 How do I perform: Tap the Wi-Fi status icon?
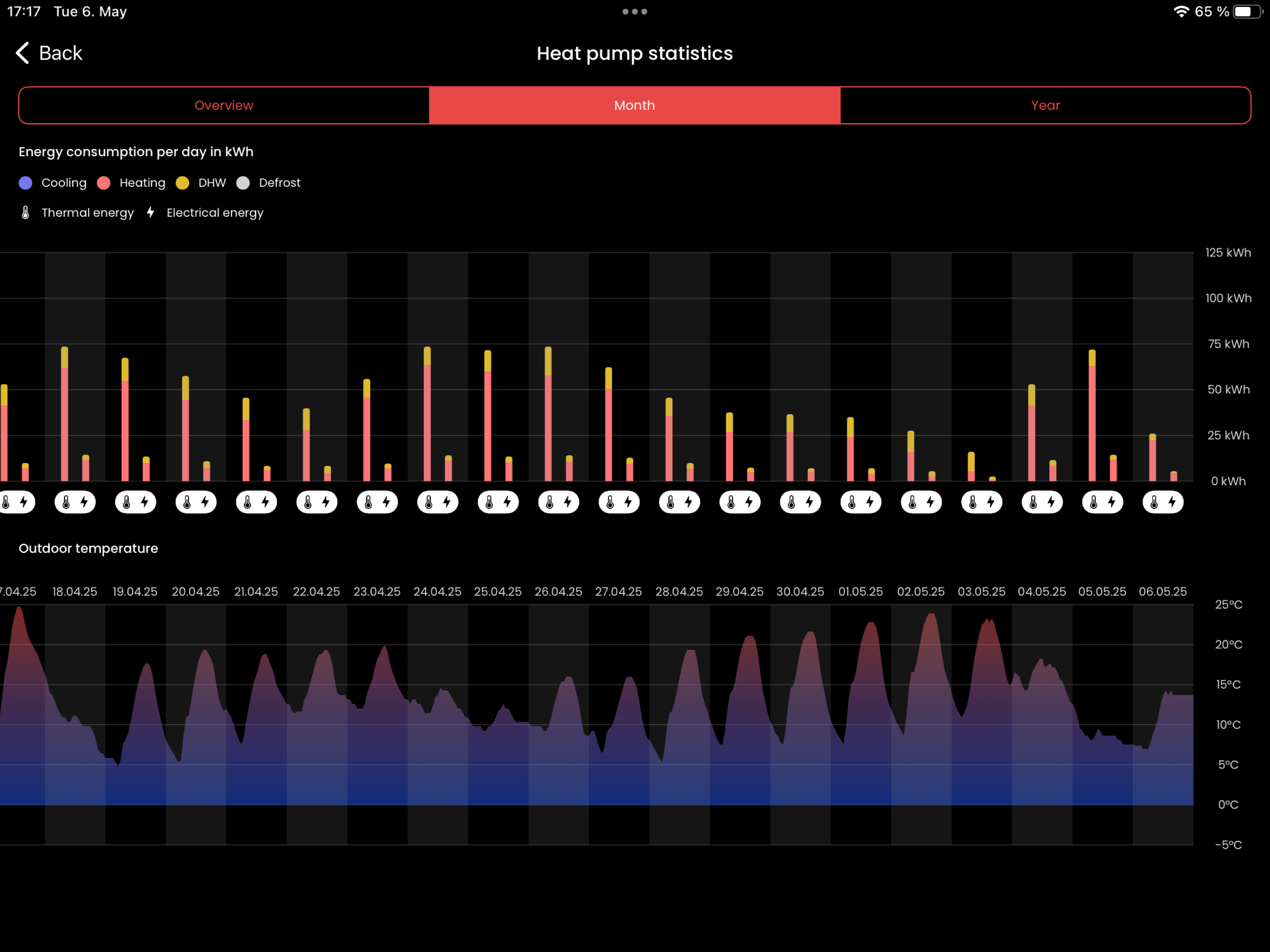1180,12
